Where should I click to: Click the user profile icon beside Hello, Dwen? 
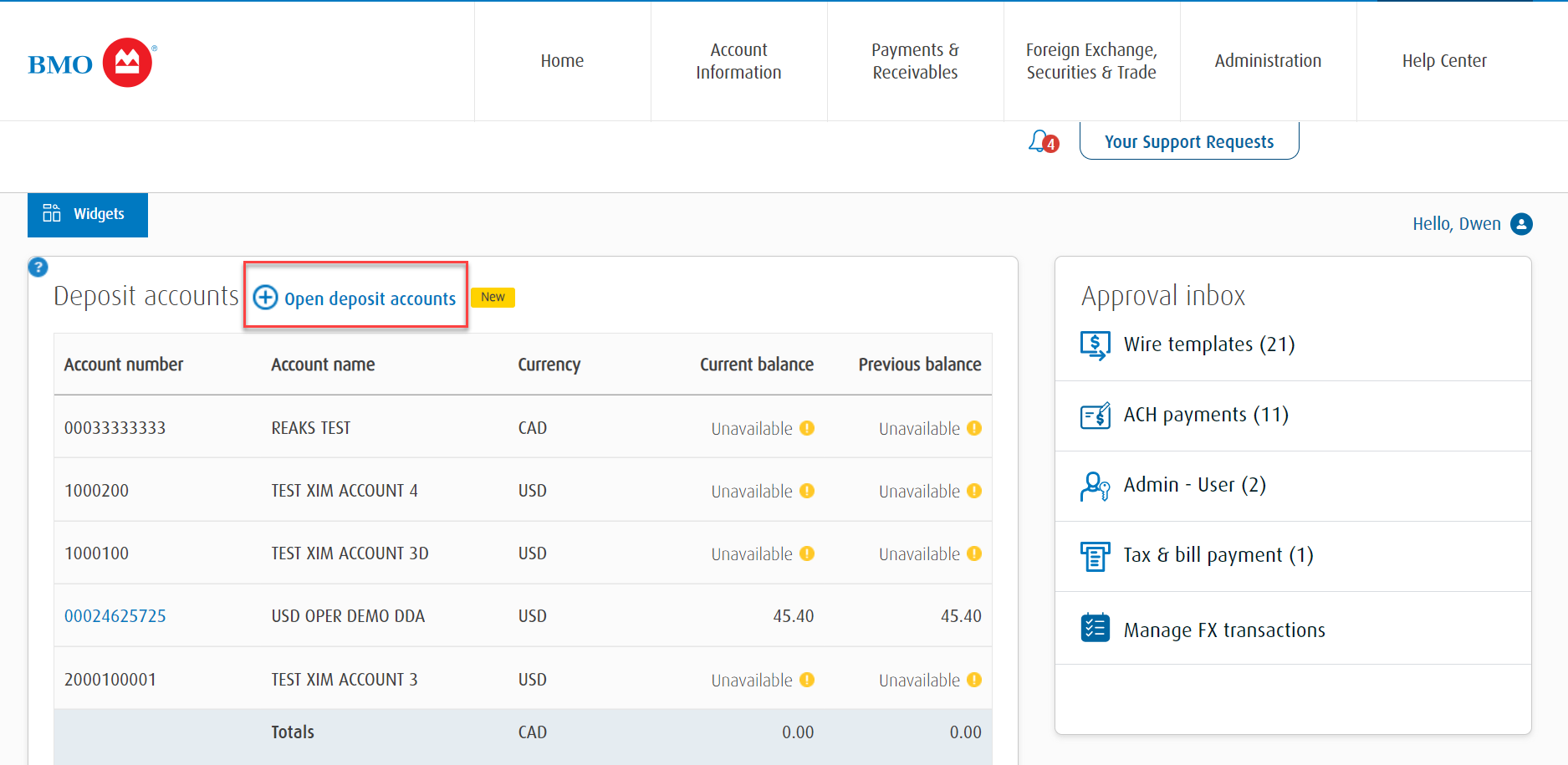click(x=1523, y=223)
